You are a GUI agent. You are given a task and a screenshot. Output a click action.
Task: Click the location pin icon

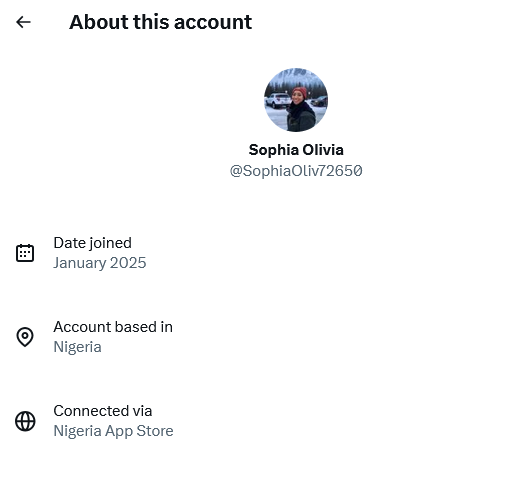coord(25,337)
